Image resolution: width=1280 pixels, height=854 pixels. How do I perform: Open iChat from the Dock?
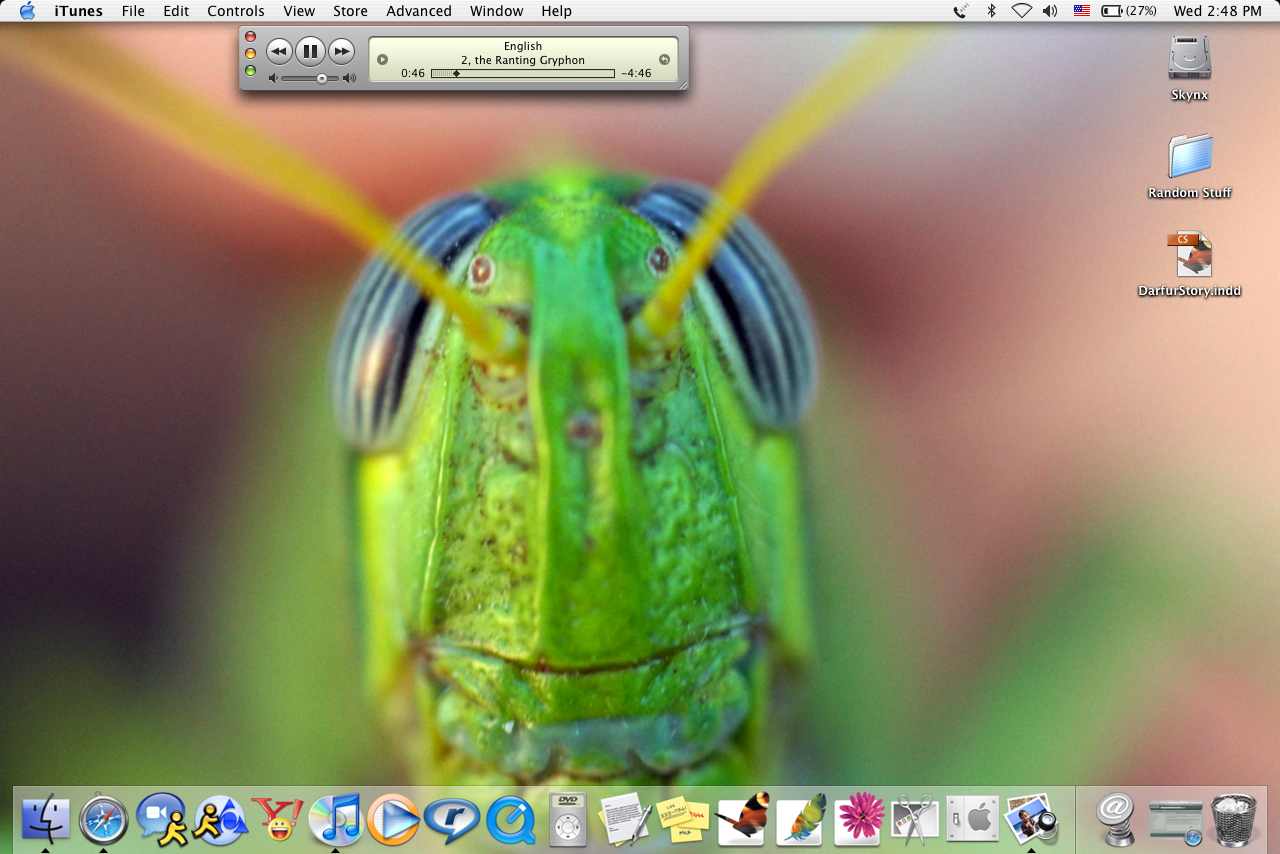coord(162,819)
